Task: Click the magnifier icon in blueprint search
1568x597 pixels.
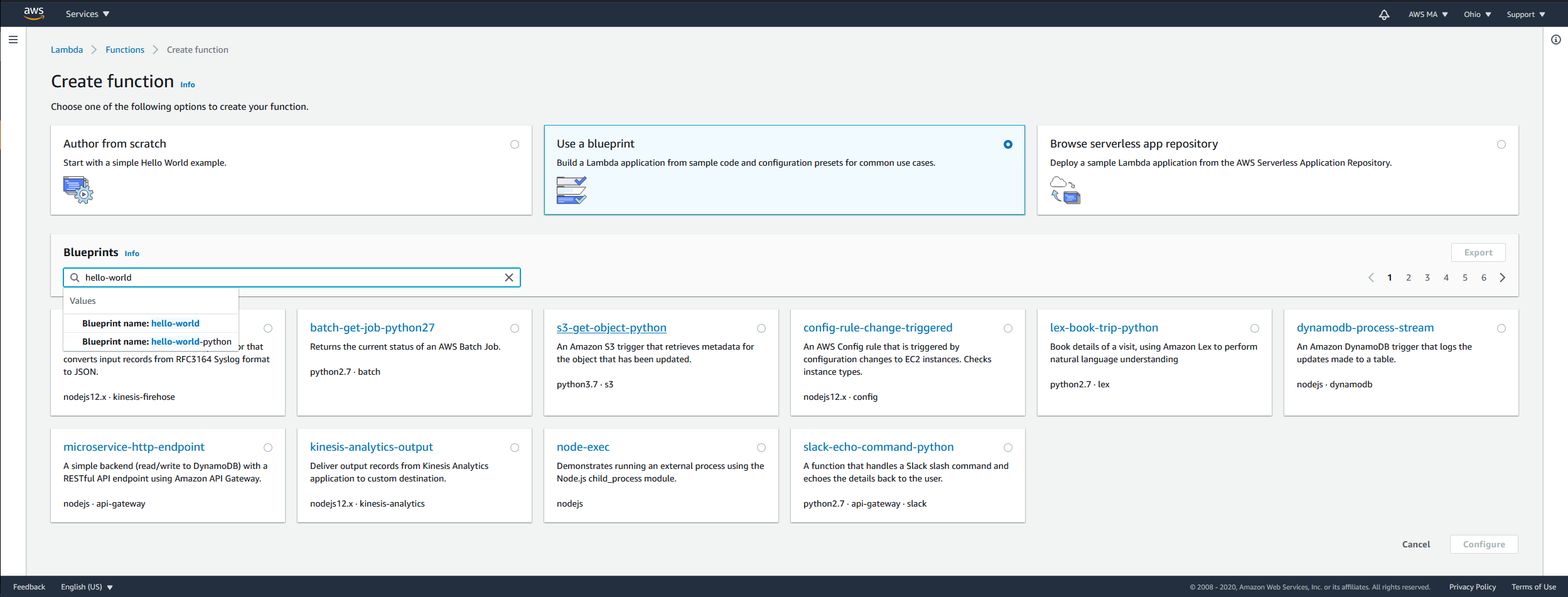Action: pyautogui.click(x=75, y=277)
